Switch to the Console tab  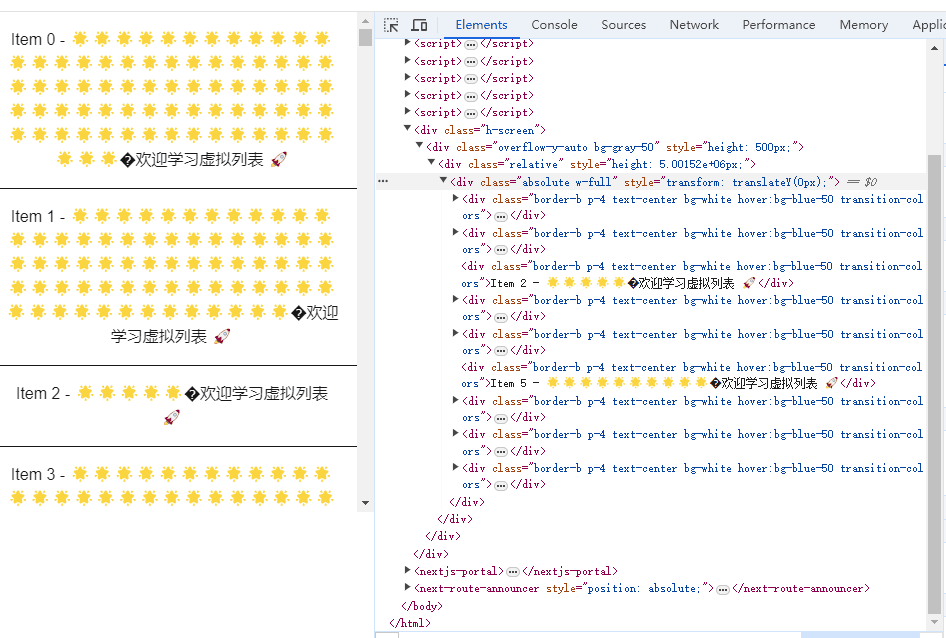(554, 24)
